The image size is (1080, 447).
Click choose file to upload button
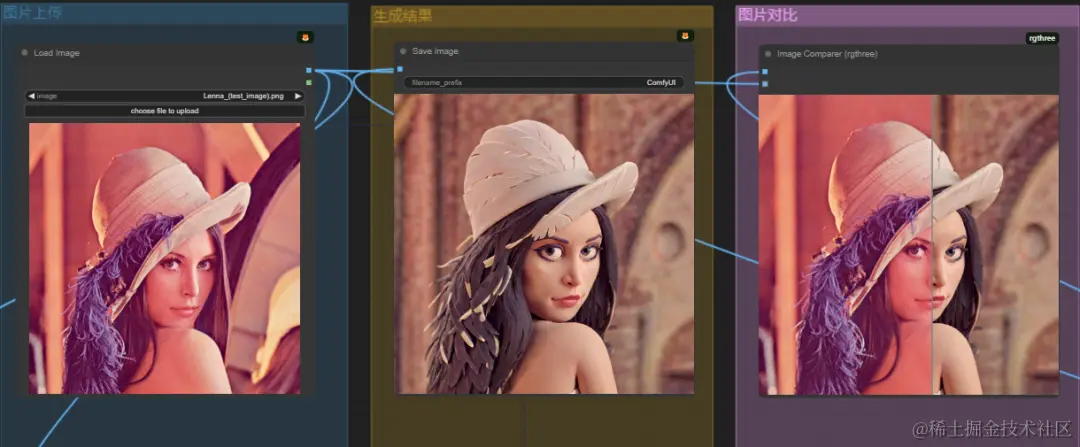165,111
